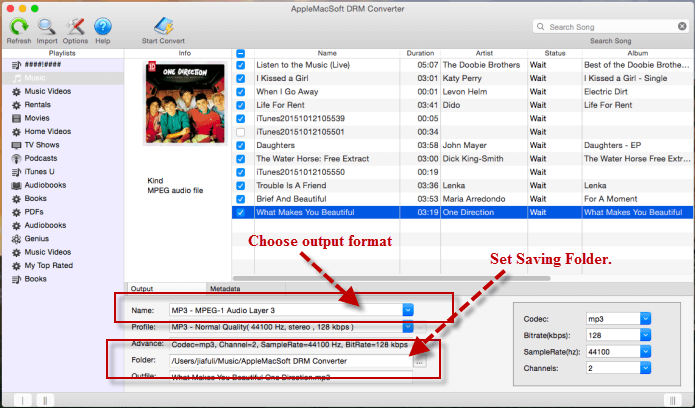The width and height of the screenshot is (695, 408).
Task: Click the Import magnifier icon
Action: point(47,27)
